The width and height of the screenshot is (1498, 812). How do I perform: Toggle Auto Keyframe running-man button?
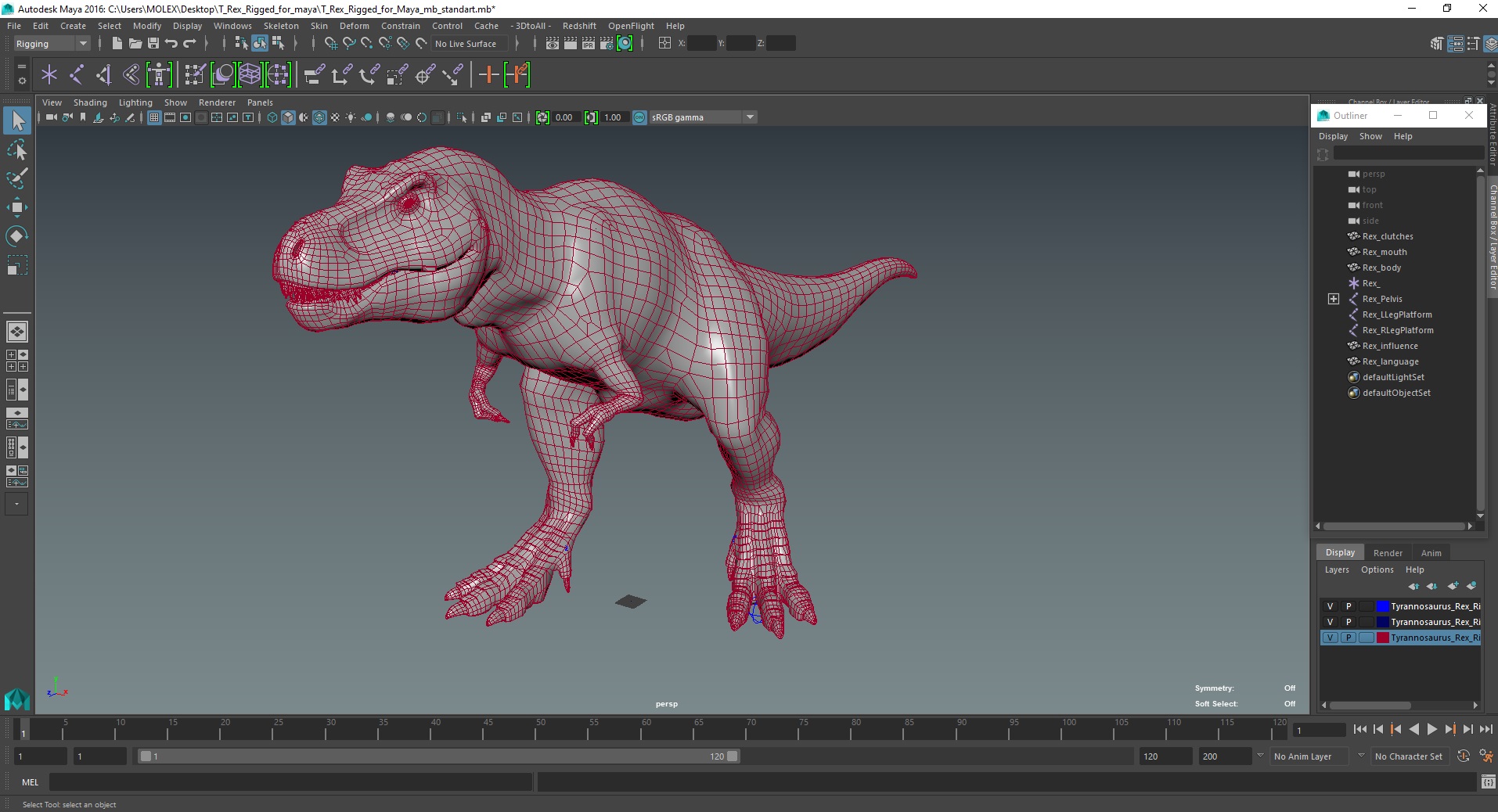click(x=1485, y=756)
